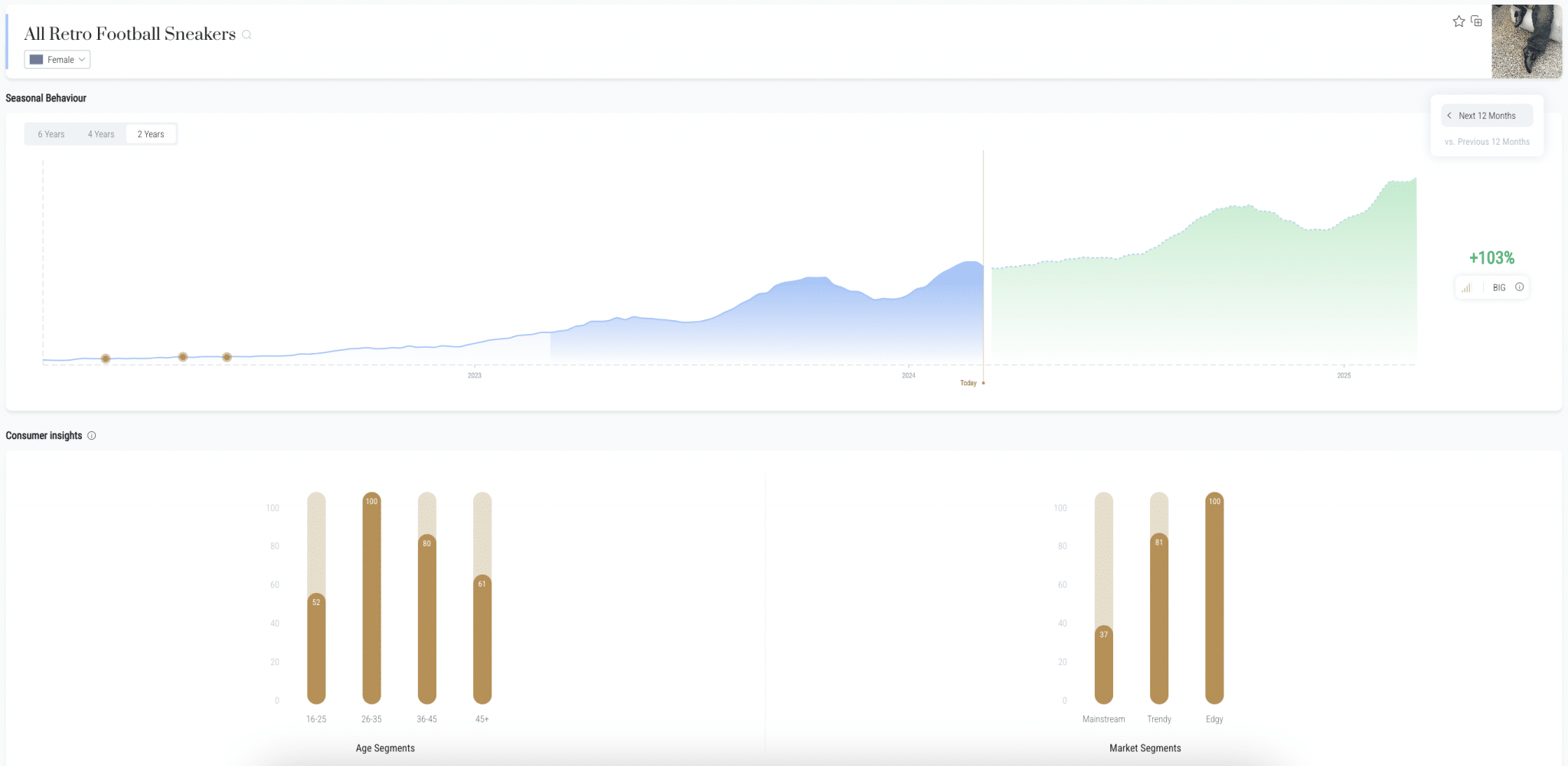
Task: Switch chart range to 6 Years
Action: coord(51,134)
